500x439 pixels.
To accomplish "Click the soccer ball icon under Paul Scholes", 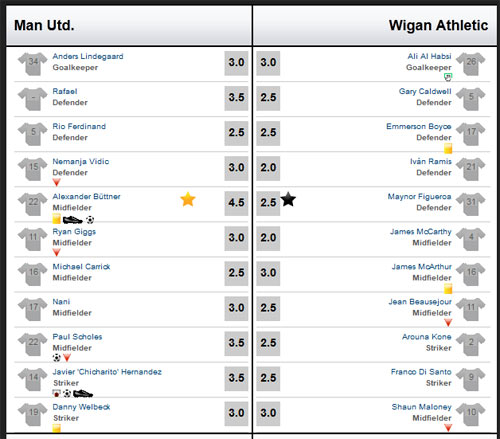I will 57,358.
